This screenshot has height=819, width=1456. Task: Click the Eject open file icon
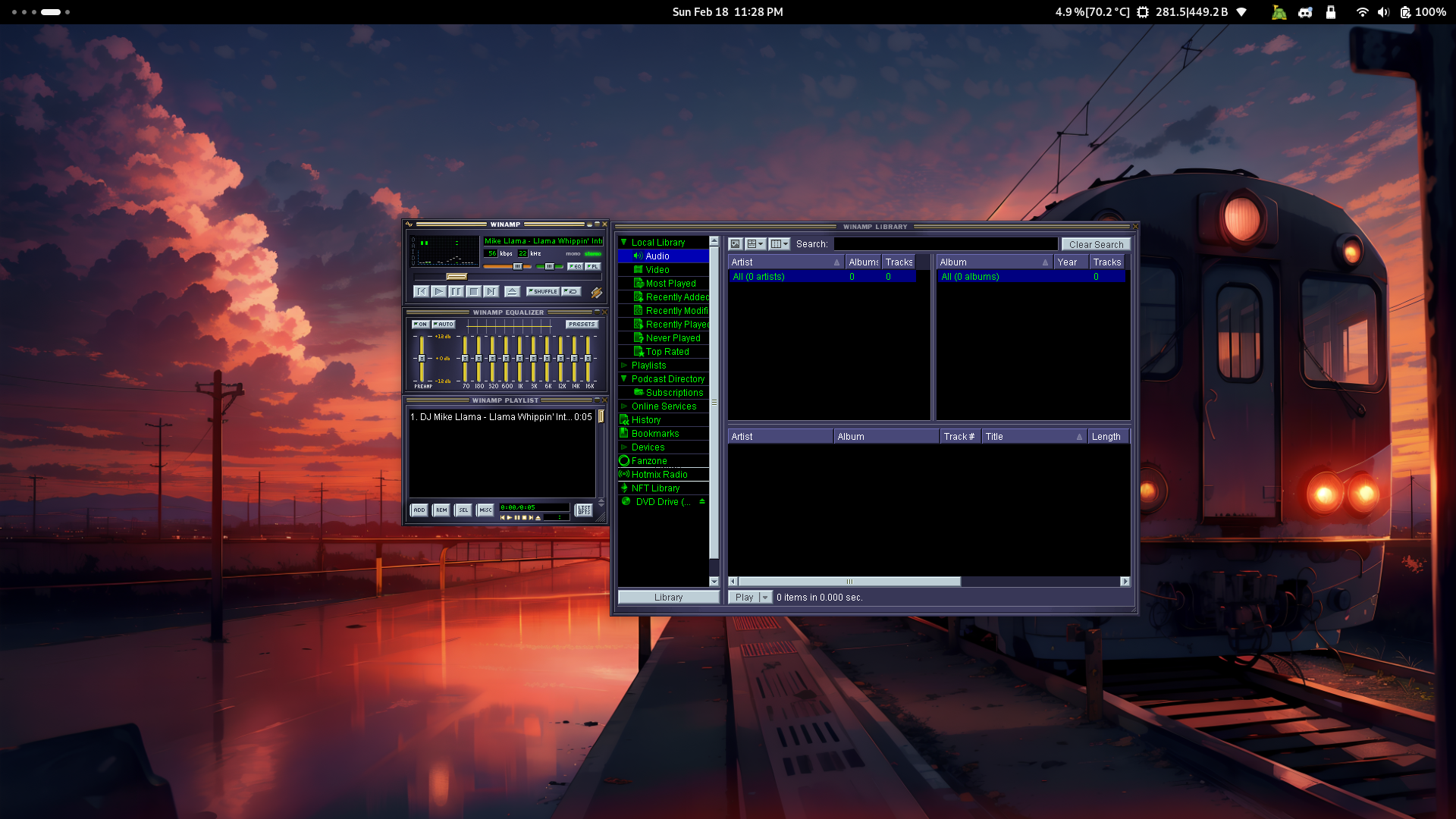(513, 291)
